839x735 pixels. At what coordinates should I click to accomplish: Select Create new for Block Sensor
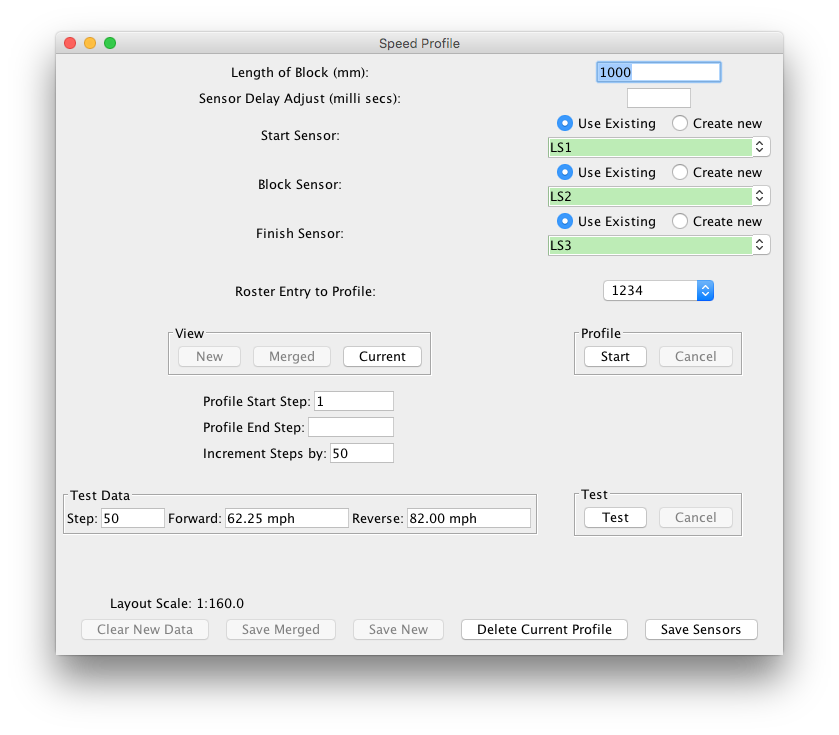tap(680, 172)
